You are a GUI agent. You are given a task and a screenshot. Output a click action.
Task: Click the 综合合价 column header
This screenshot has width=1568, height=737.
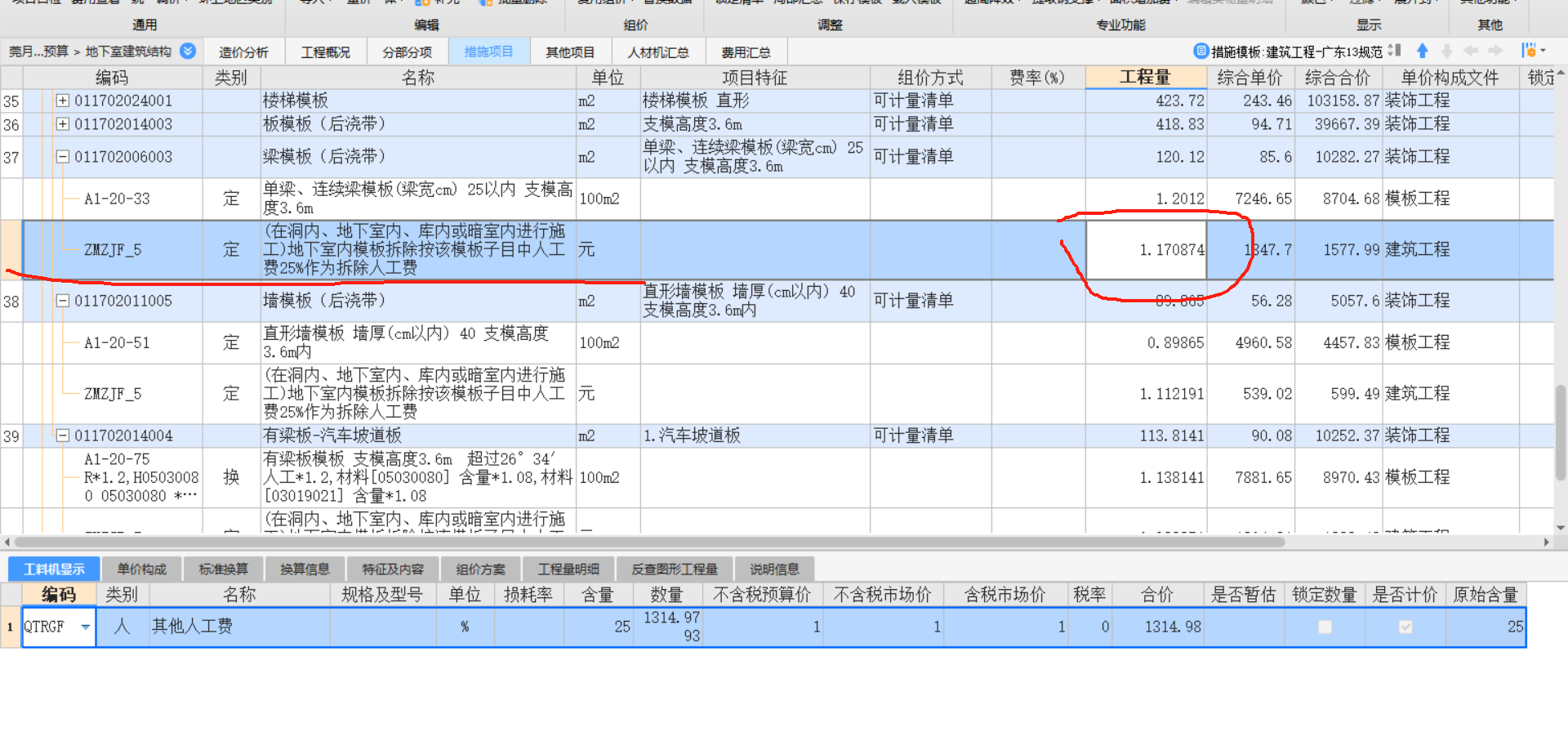click(1338, 78)
